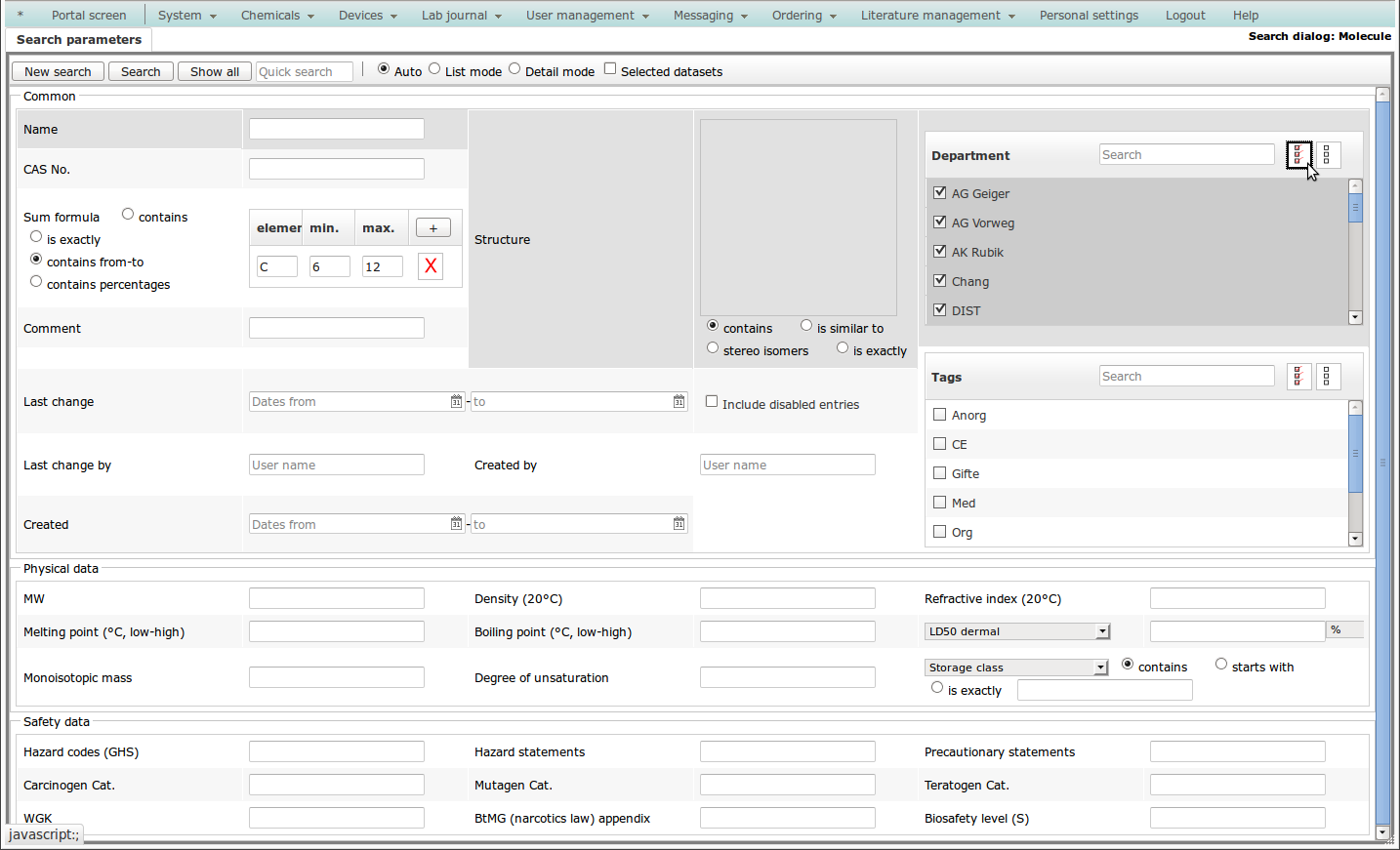
Task: Click the CAS No. input field
Action: [337, 169]
